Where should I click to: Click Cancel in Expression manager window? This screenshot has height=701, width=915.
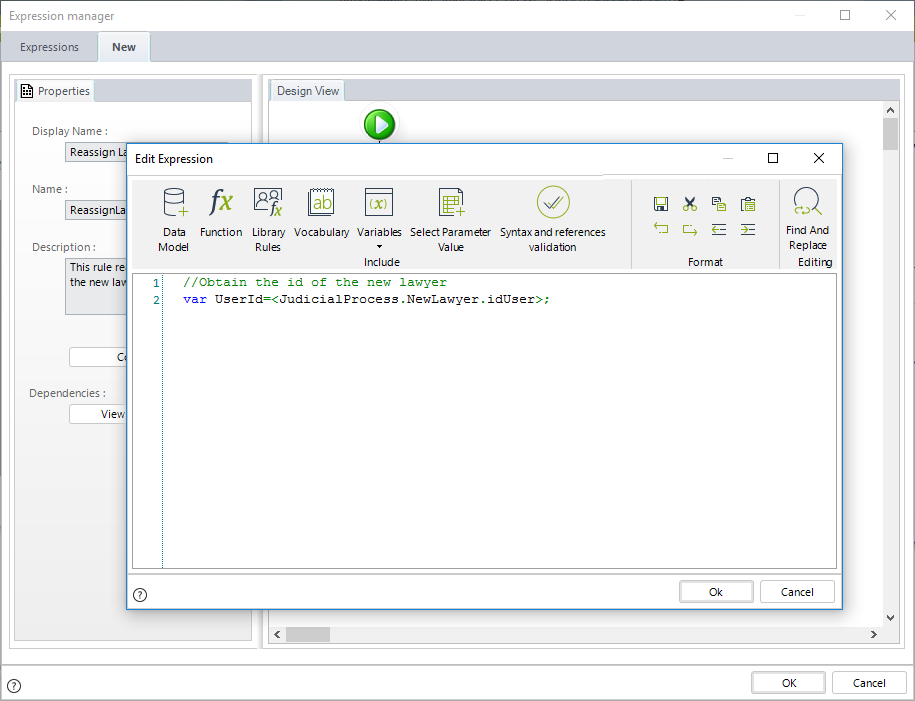pyautogui.click(x=869, y=683)
